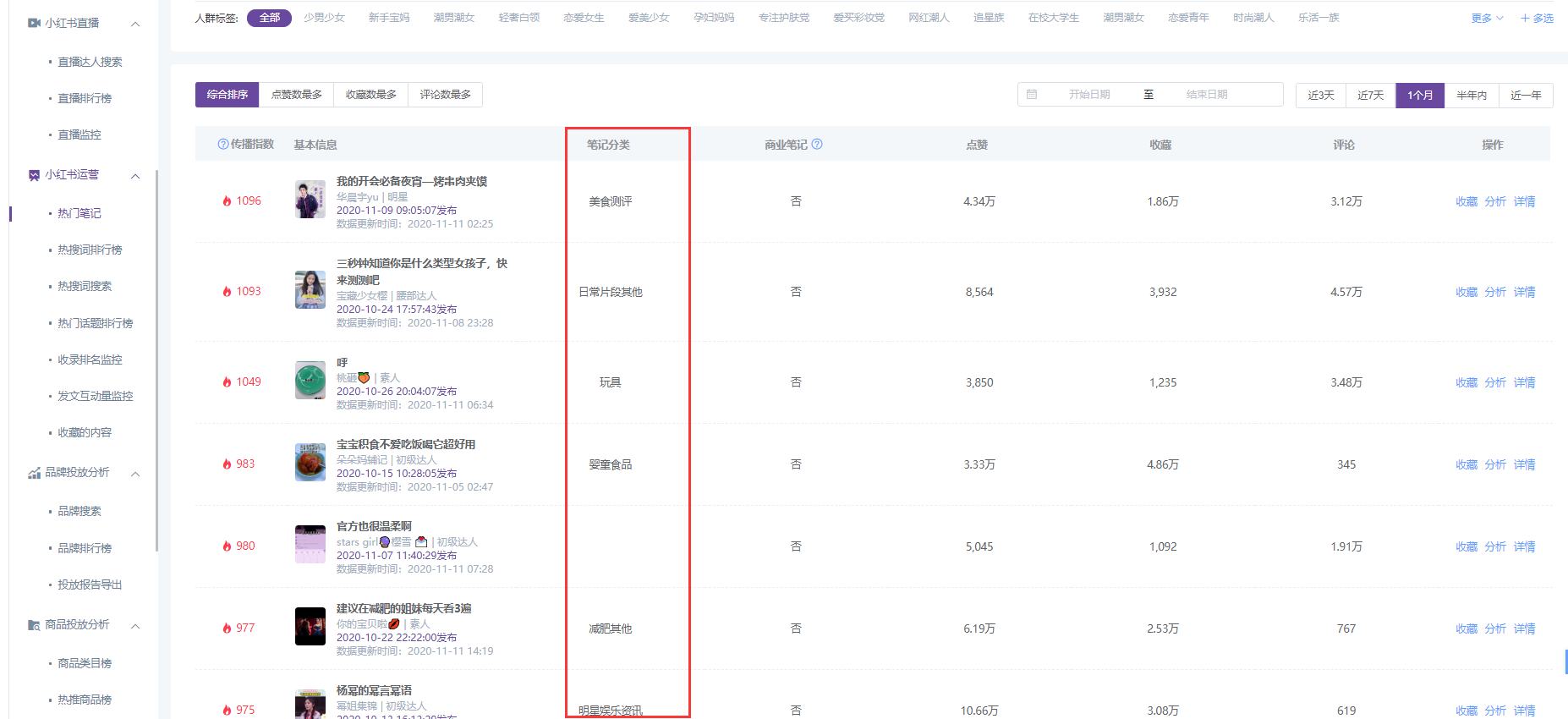Click the 商品投放分析 sidebar icon
1568x719 pixels.
tap(34, 625)
